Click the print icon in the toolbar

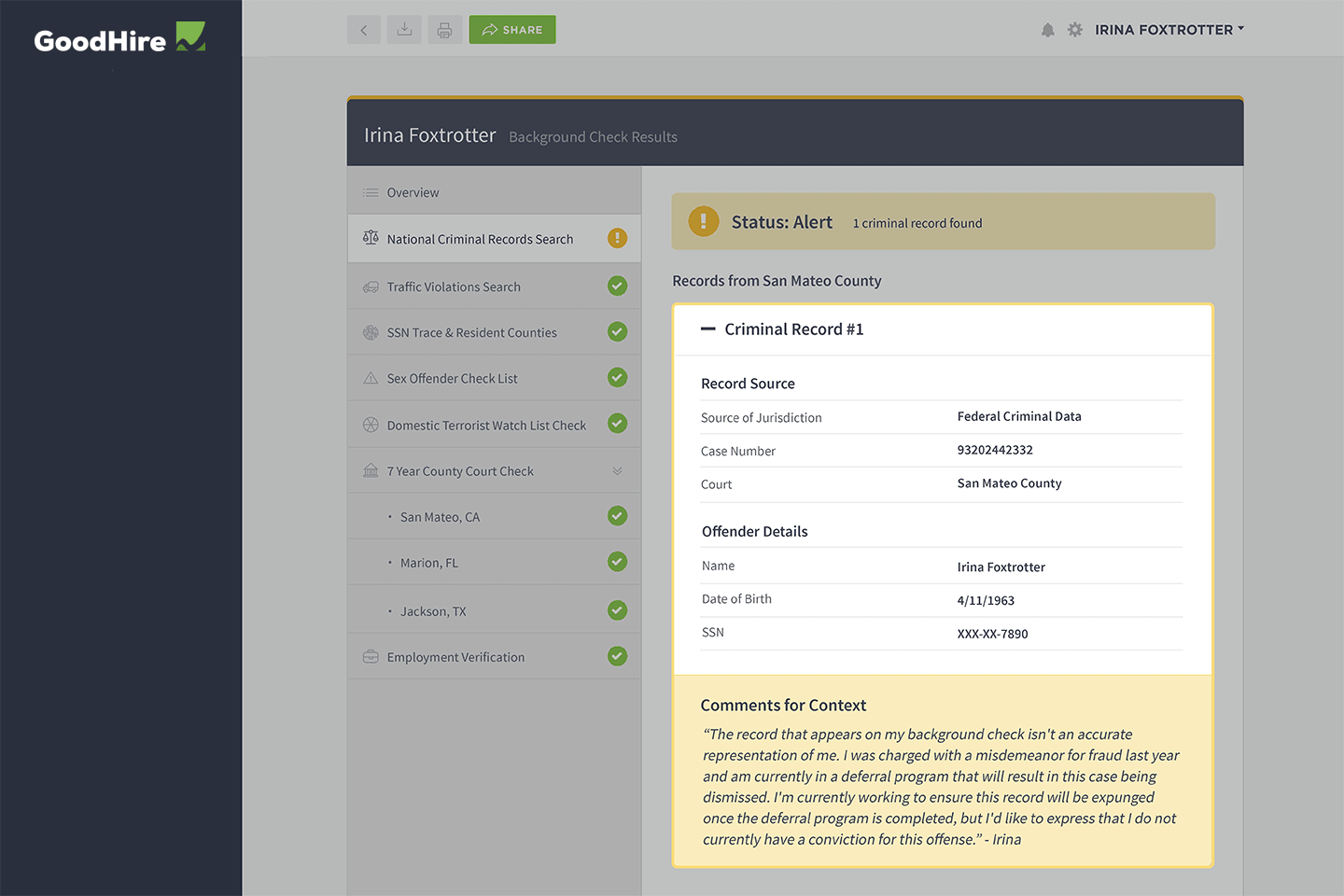point(444,29)
